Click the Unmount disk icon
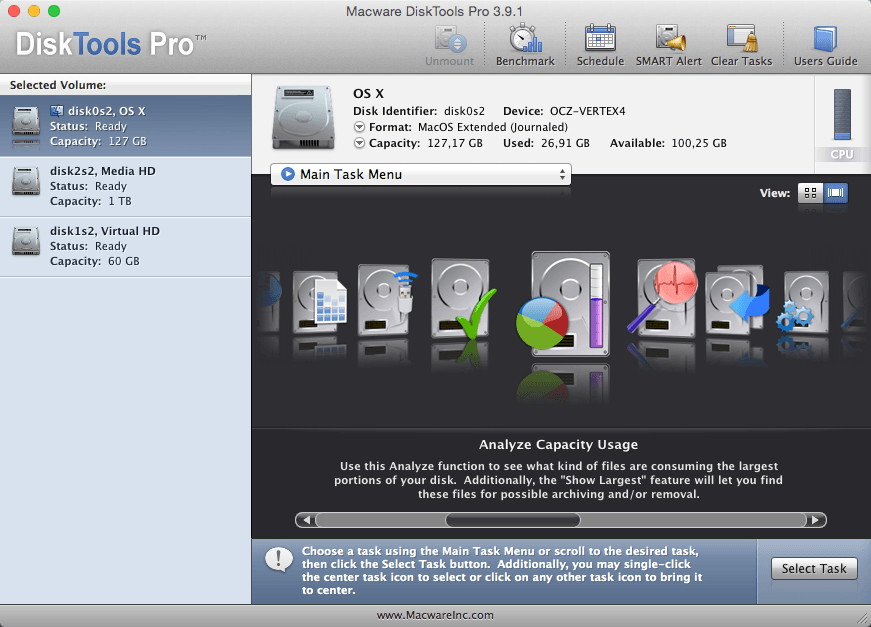 click(x=449, y=38)
